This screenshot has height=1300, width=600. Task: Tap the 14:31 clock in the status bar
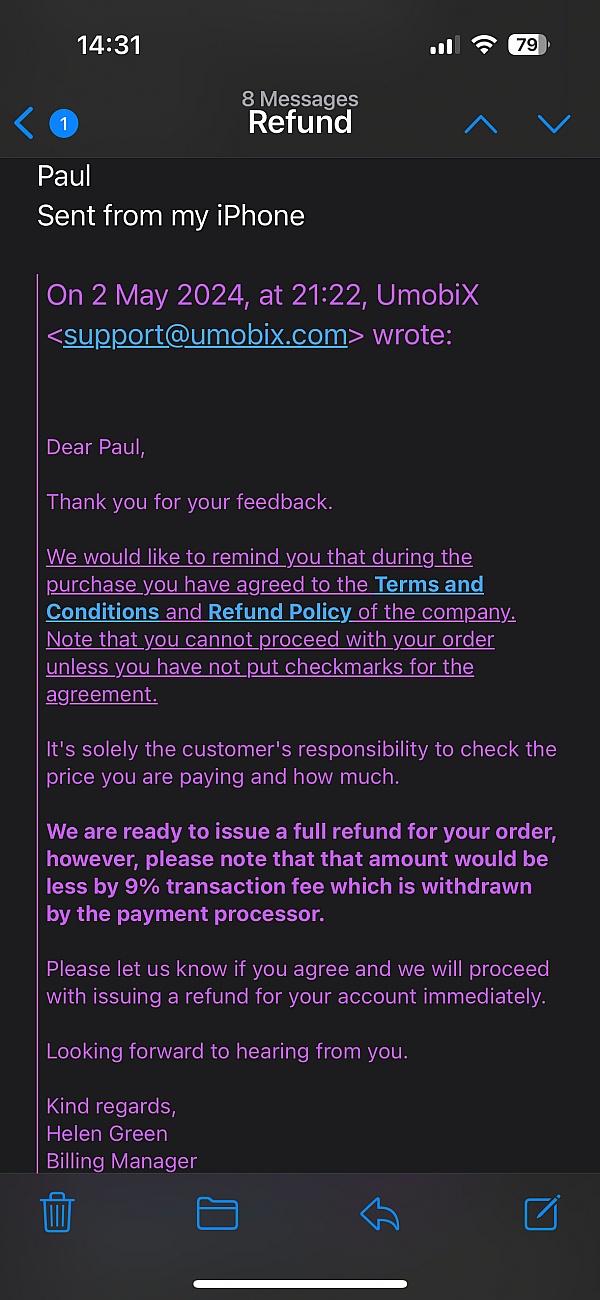point(109,45)
